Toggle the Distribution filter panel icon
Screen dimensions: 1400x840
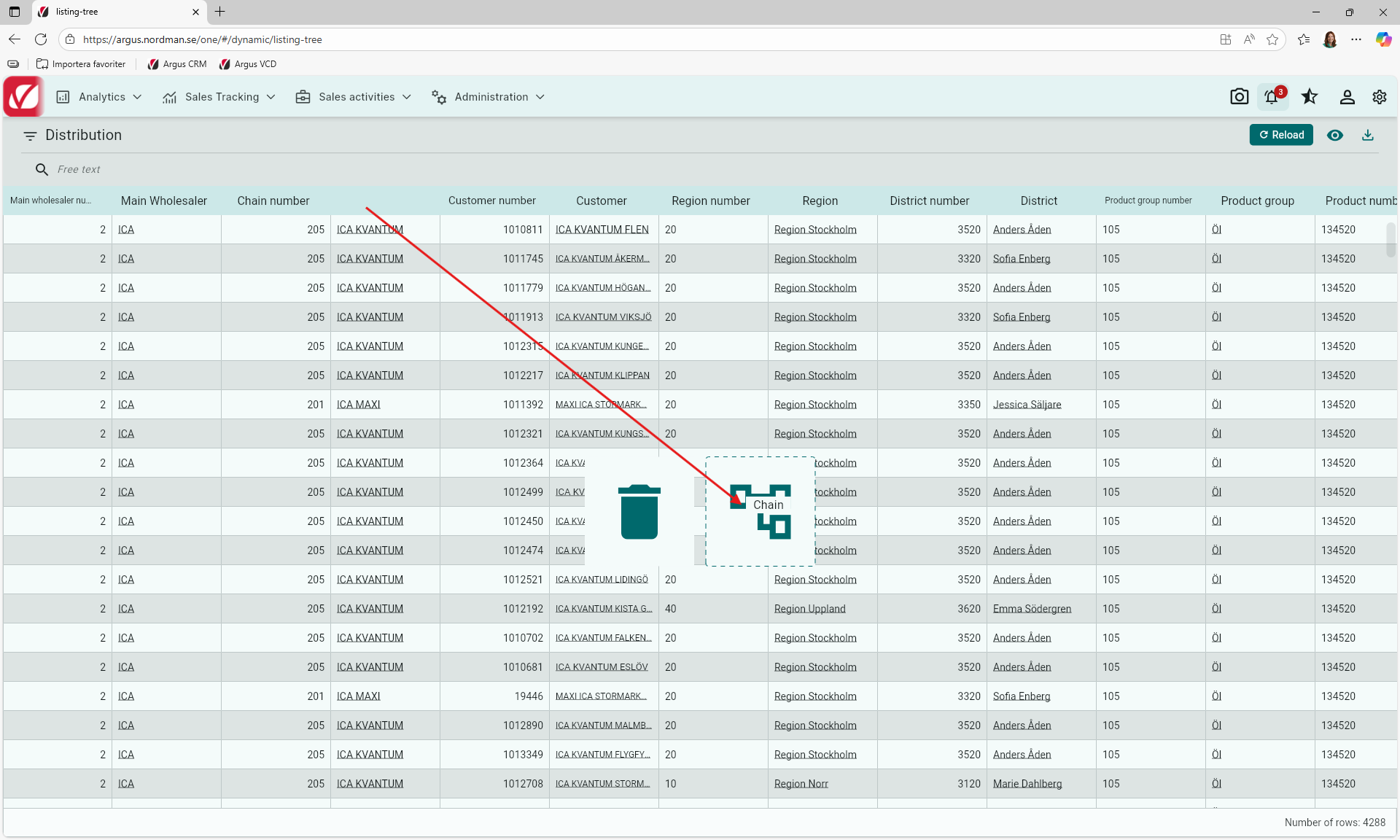pyautogui.click(x=30, y=136)
